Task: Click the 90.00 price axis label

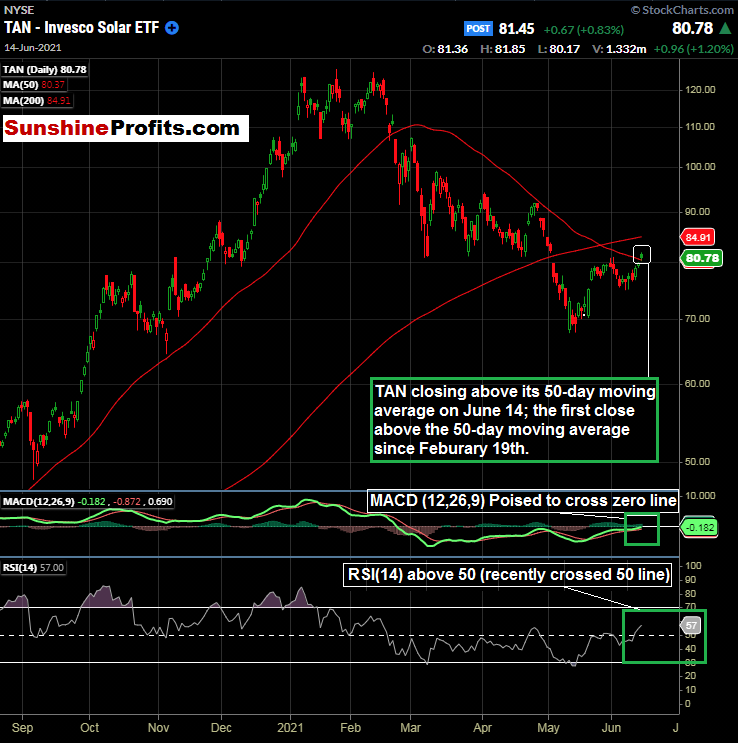Action: tap(697, 211)
